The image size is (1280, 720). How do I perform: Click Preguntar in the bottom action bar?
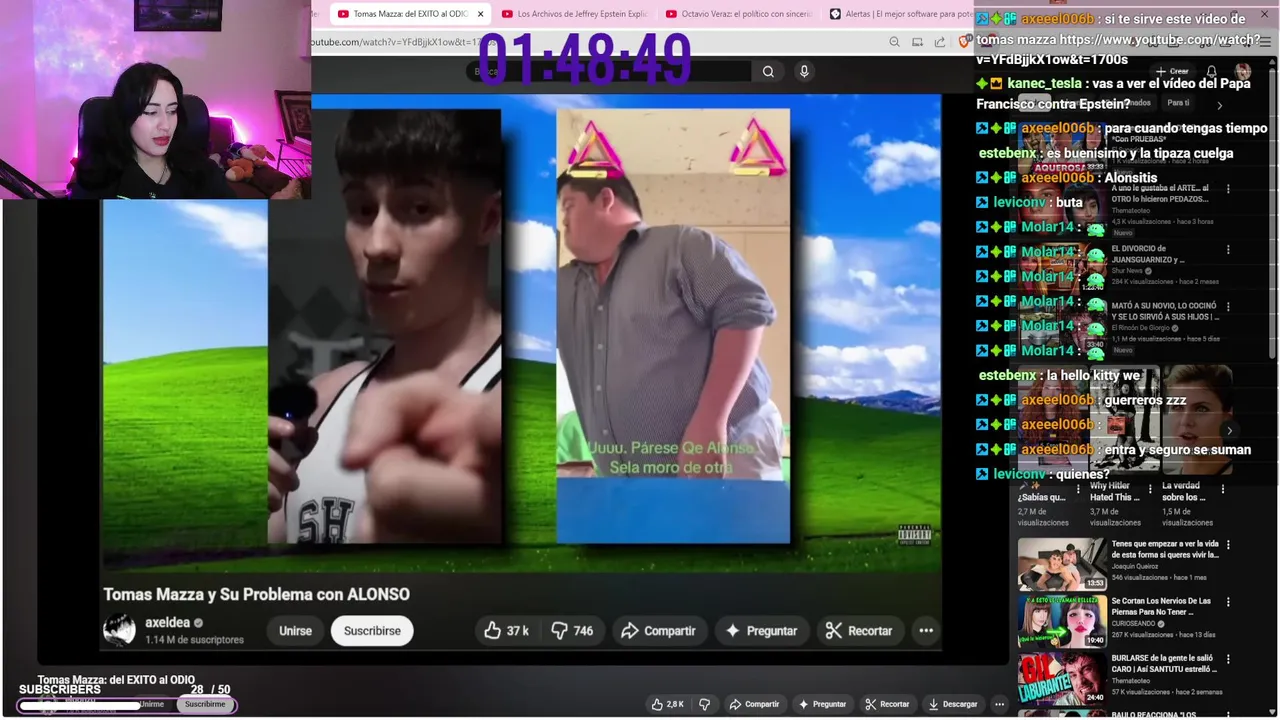[x=821, y=704]
